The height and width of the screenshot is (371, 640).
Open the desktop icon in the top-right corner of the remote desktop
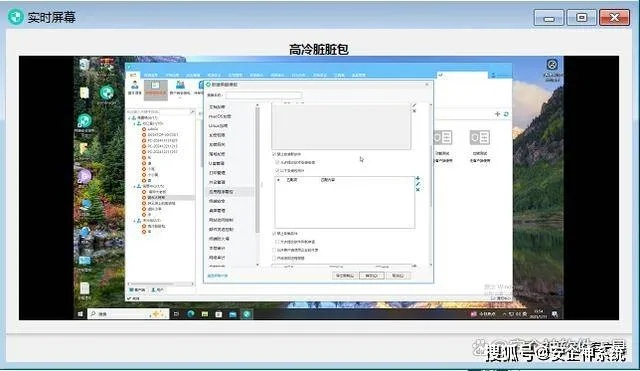pos(552,64)
